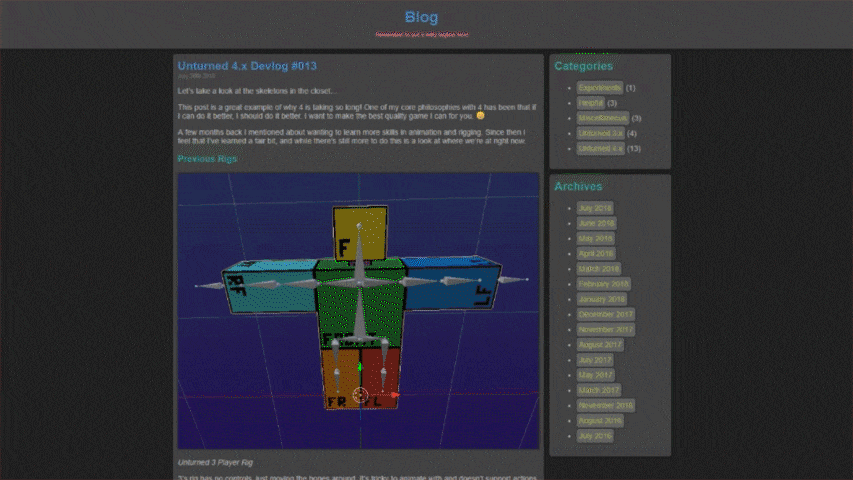
Task: Select the Experiments category
Action: tap(599, 88)
